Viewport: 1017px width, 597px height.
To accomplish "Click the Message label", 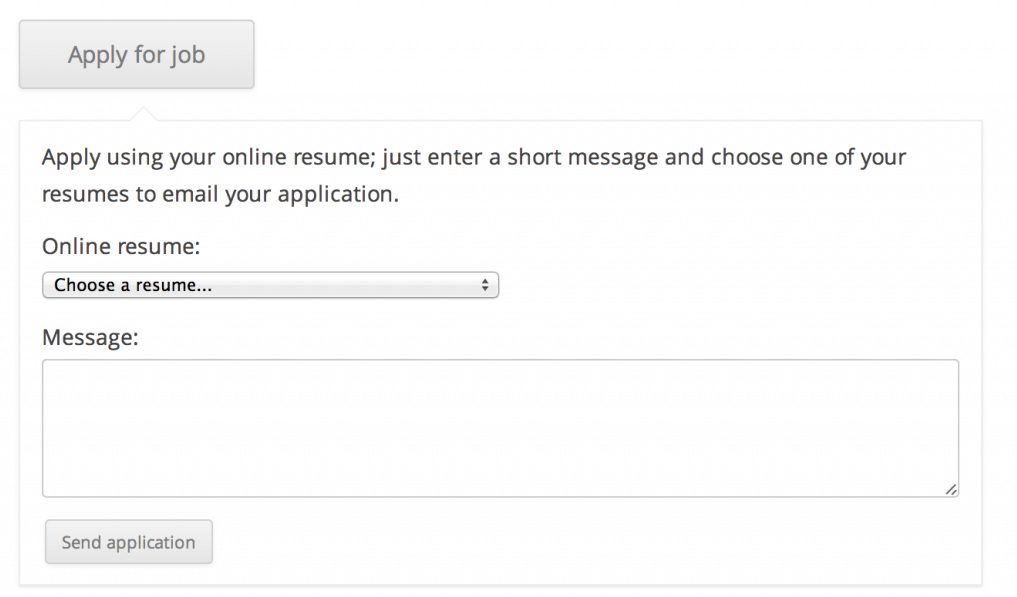I will click(x=90, y=338).
